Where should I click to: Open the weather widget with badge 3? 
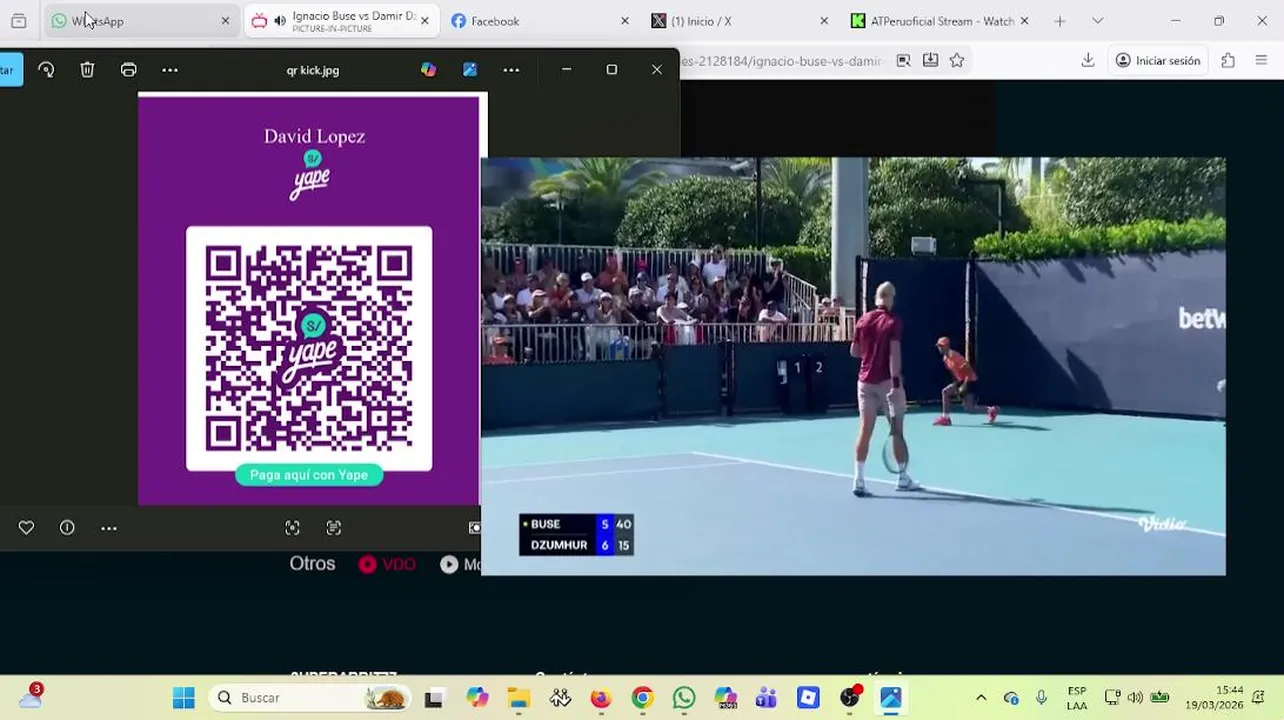(30, 696)
